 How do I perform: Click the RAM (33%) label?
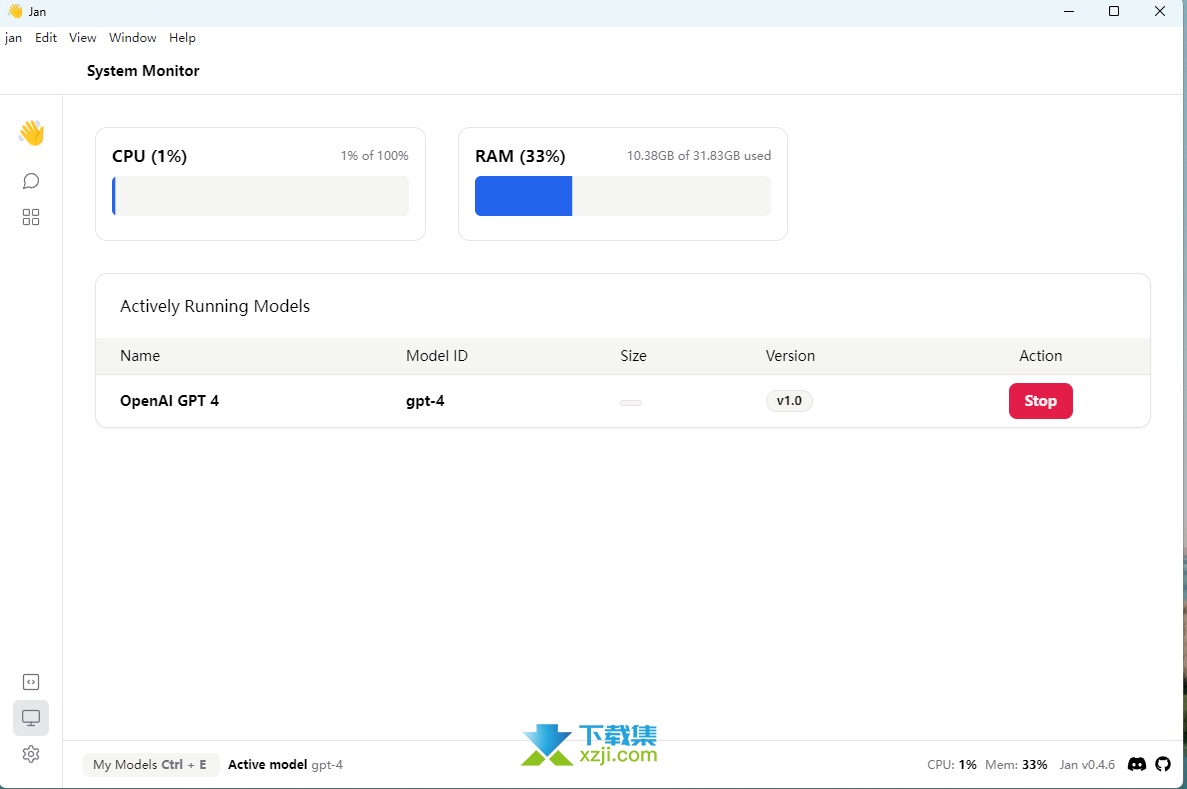tap(520, 156)
